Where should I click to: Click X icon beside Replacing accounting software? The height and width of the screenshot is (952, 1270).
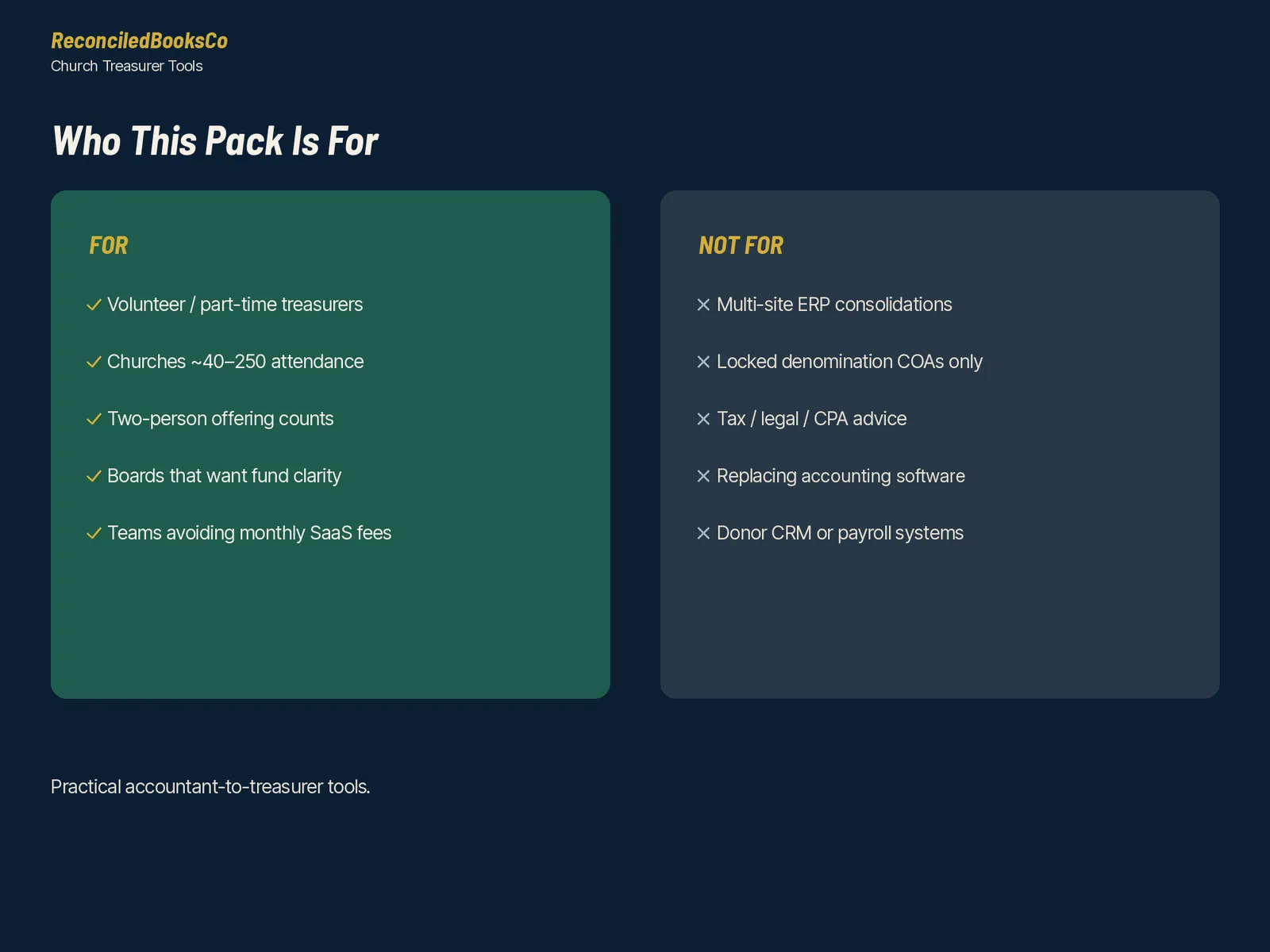703,476
